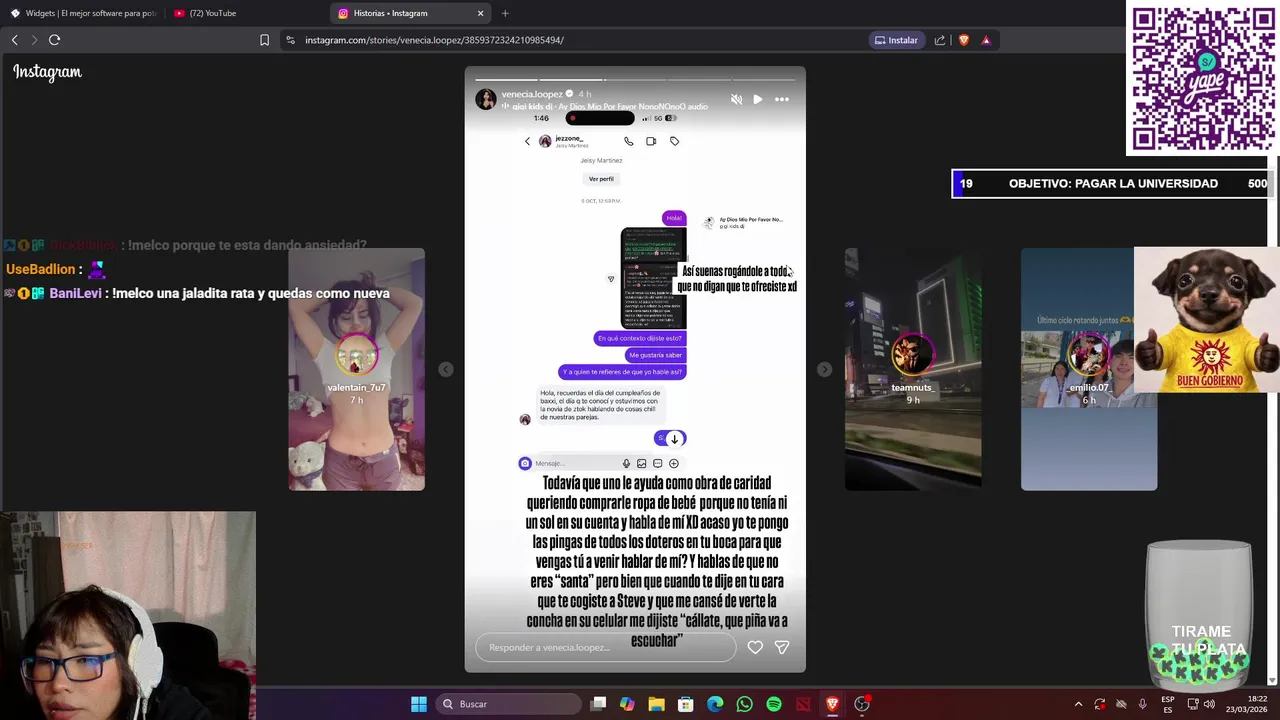Reload the Instagram page

point(55,40)
